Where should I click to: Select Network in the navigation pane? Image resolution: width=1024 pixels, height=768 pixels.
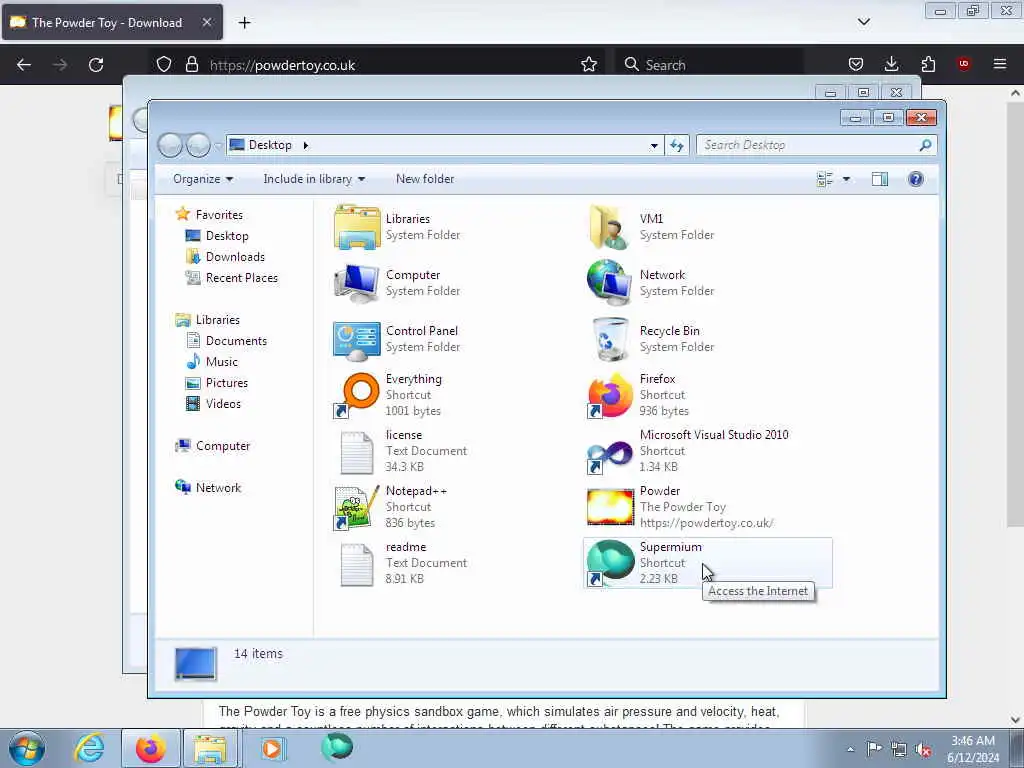pos(218,488)
